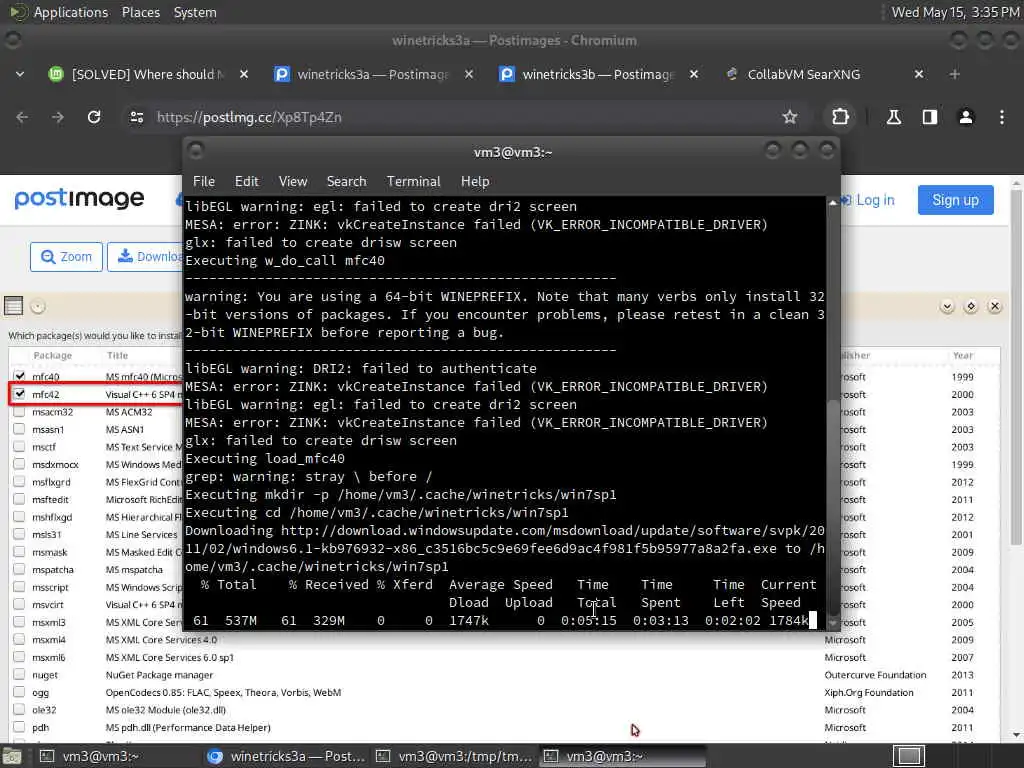Click Log in link
The image size is (1024, 768).
point(868,200)
